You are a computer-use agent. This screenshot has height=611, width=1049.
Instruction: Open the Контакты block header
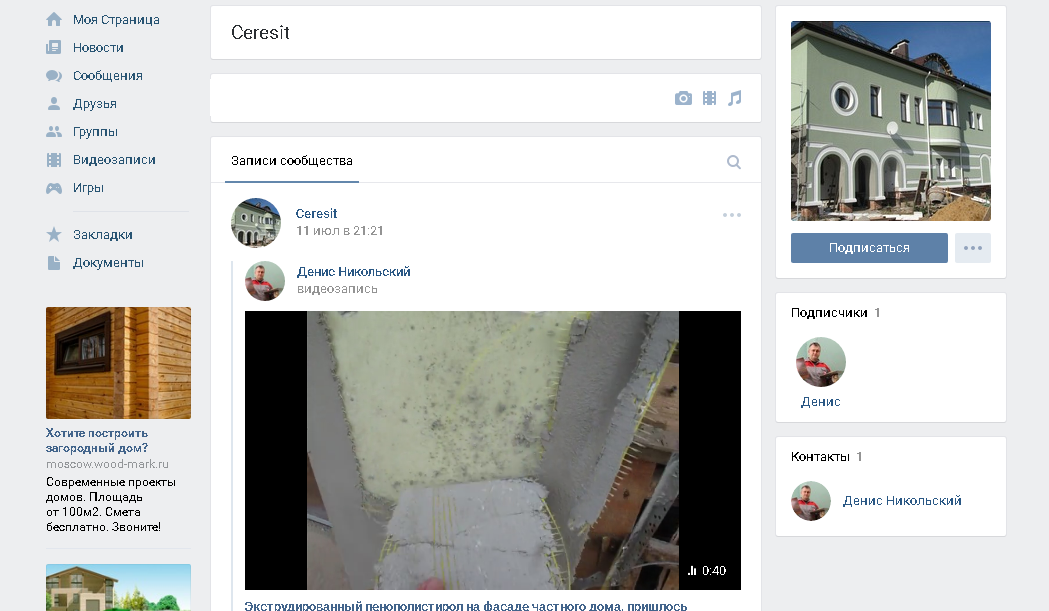[x=826, y=456]
